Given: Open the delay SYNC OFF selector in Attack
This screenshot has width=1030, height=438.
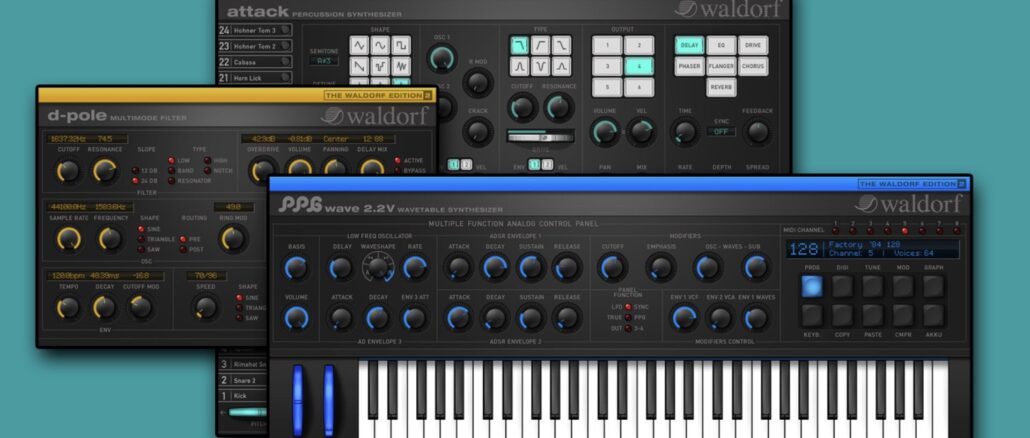Looking at the screenshot, I should point(721,131).
